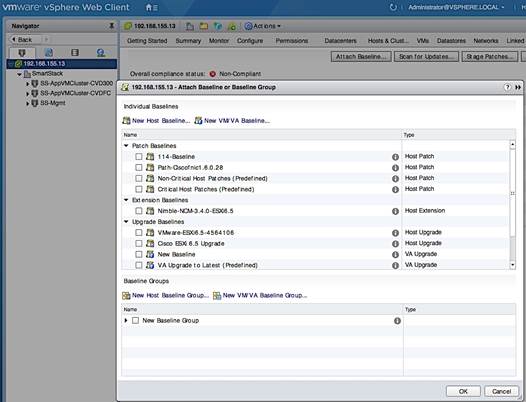Expand SS-AppVMCluster-CVD300 cluster
Viewport: 526px width, 402px height.
click(28, 84)
